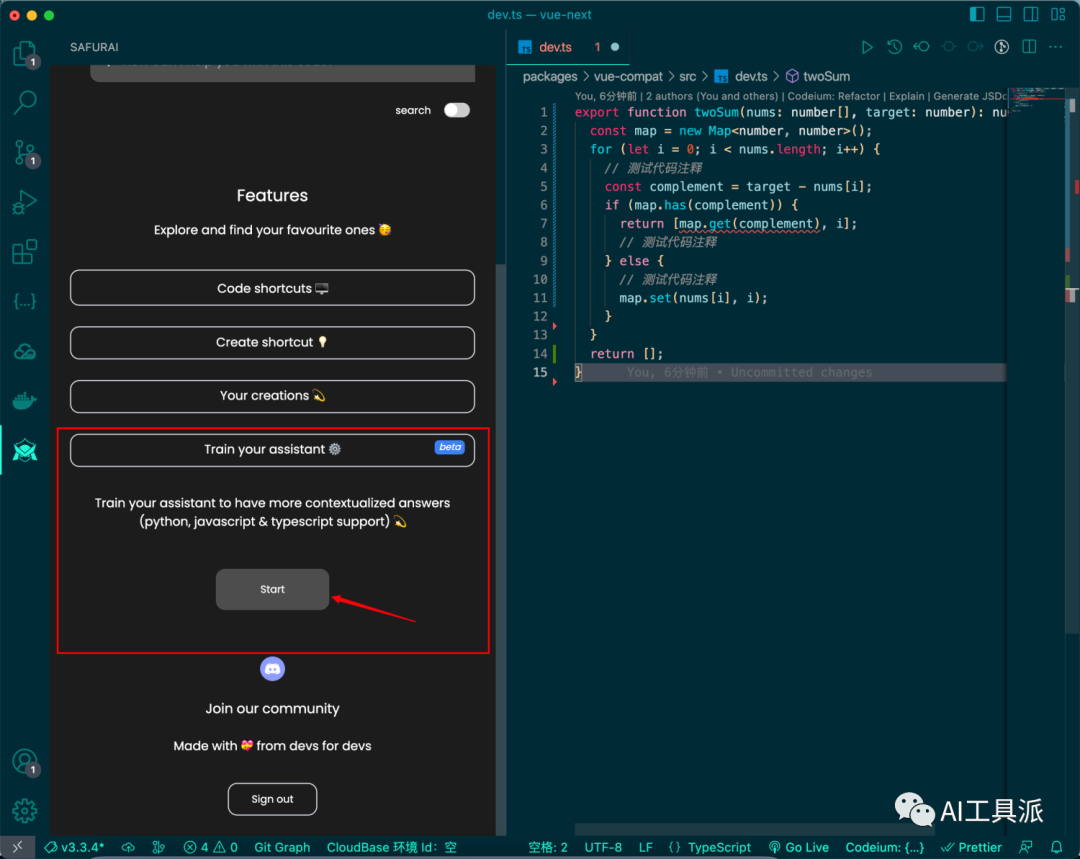Image resolution: width=1080 pixels, height=859 pixels.
Task: Toggle the search switch on
Action: [457, 110]
